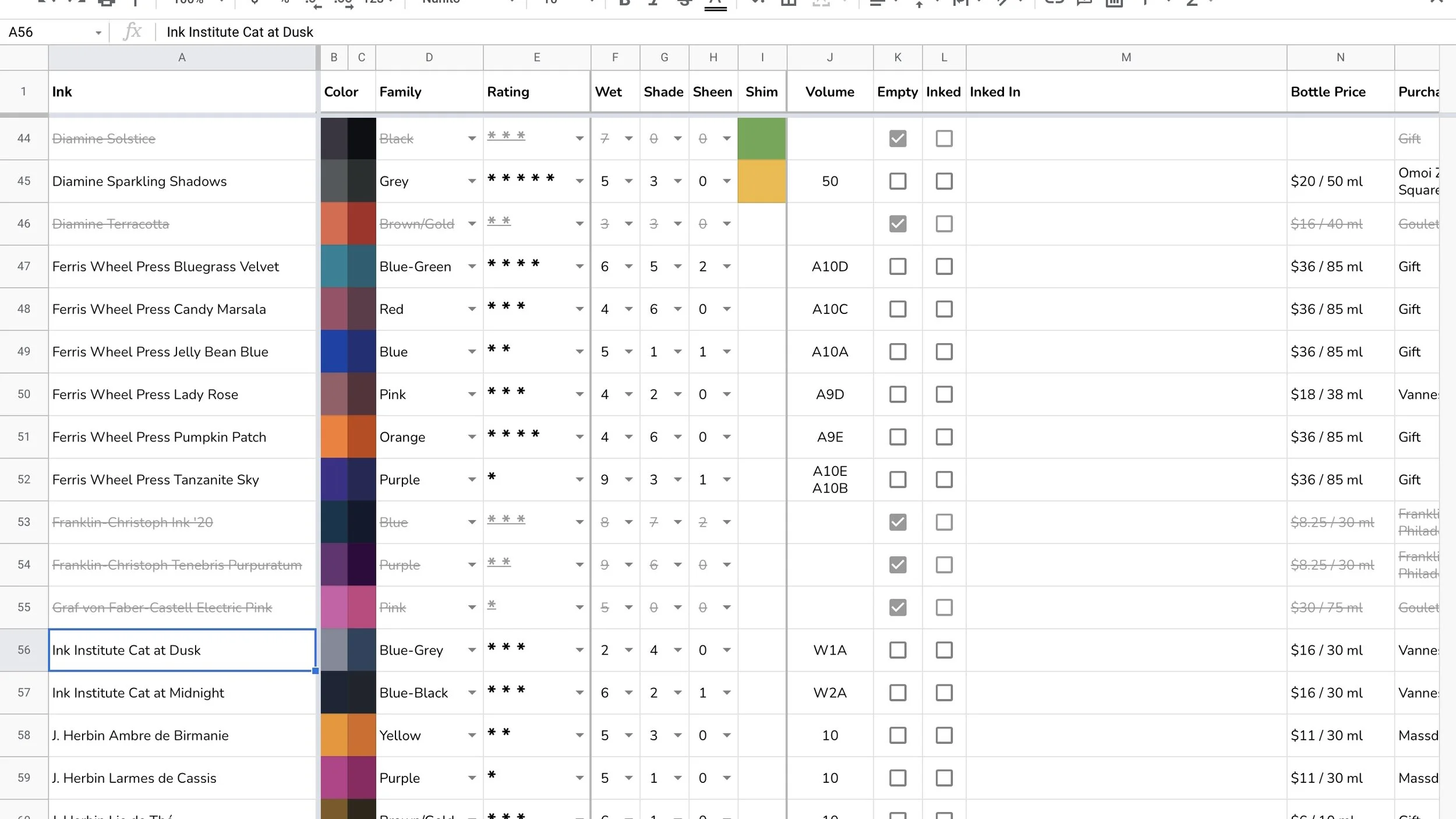Open Shade dropdown for Ferris Wheel Press Jelly Bean Blue

click(677, 352)
